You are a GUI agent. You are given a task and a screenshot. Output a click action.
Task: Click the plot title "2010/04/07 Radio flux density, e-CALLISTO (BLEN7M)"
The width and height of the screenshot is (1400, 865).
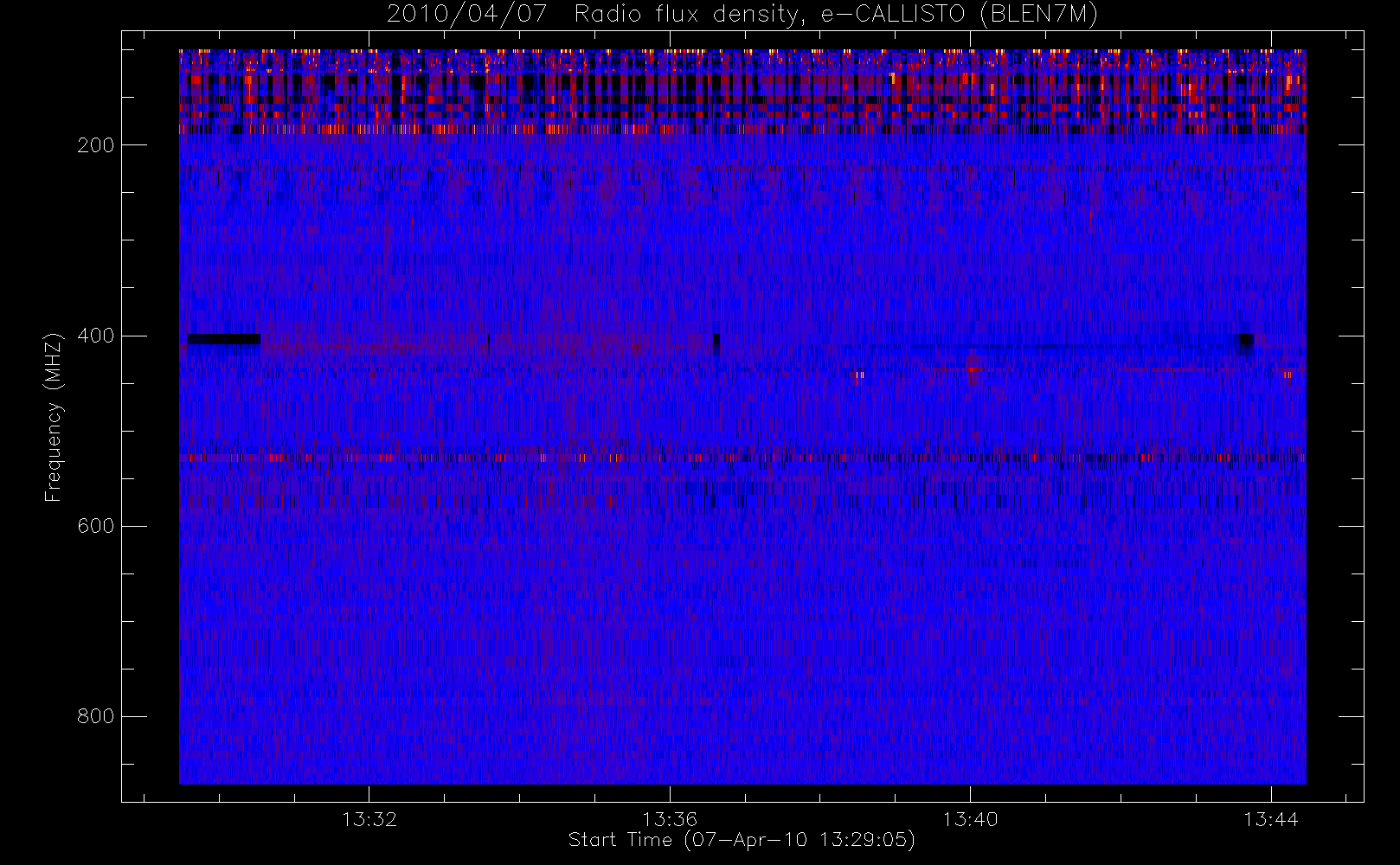point(742,15)
